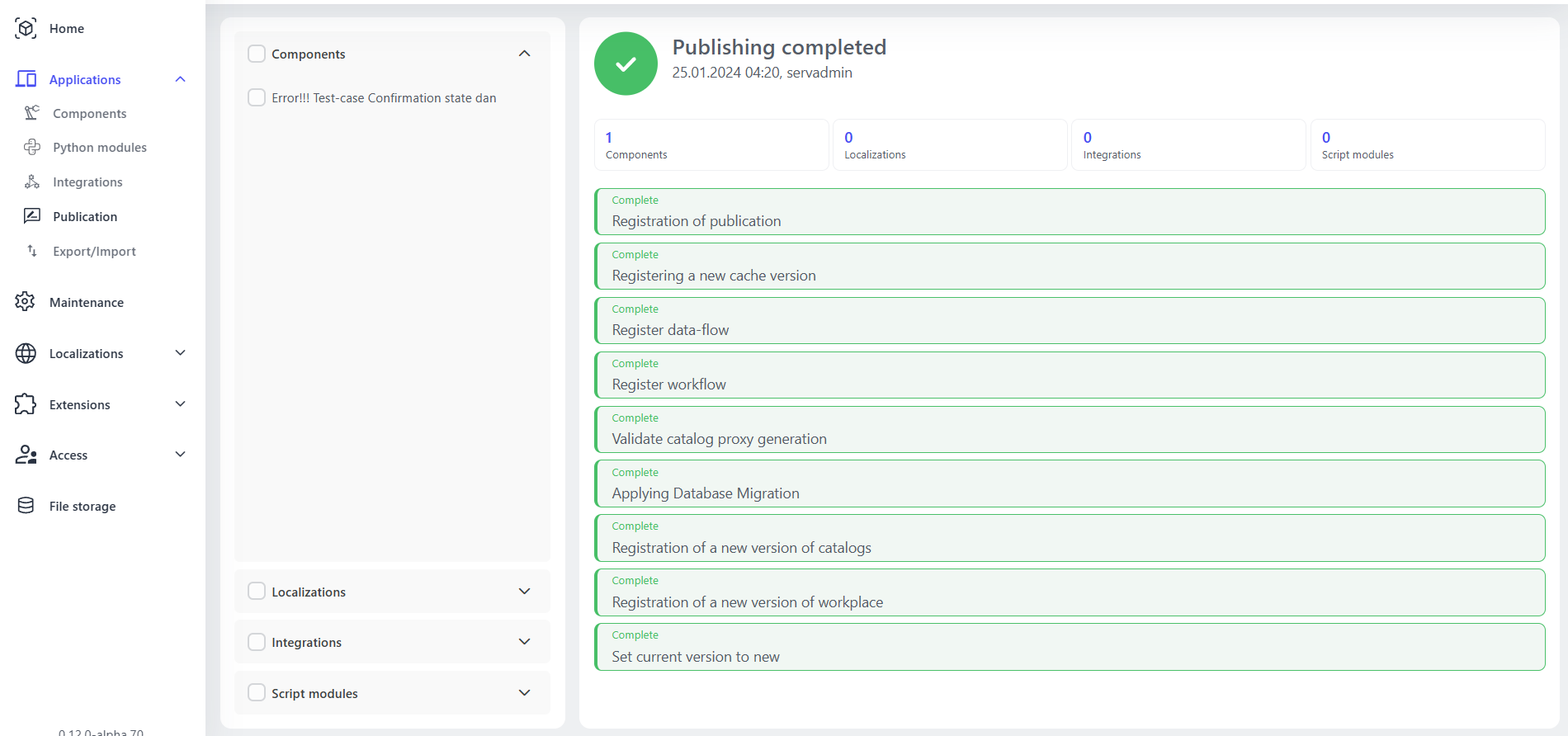
Task: Expand the Localizations panel chevron
Action: (524, 592)
